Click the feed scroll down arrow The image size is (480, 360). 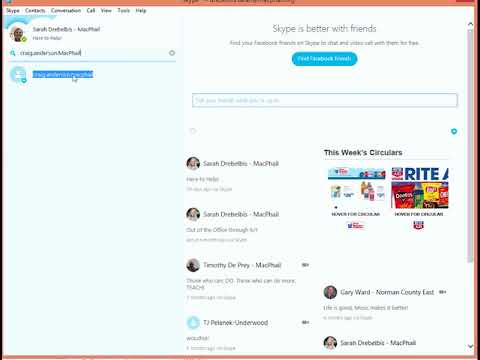tap(470, 346)
